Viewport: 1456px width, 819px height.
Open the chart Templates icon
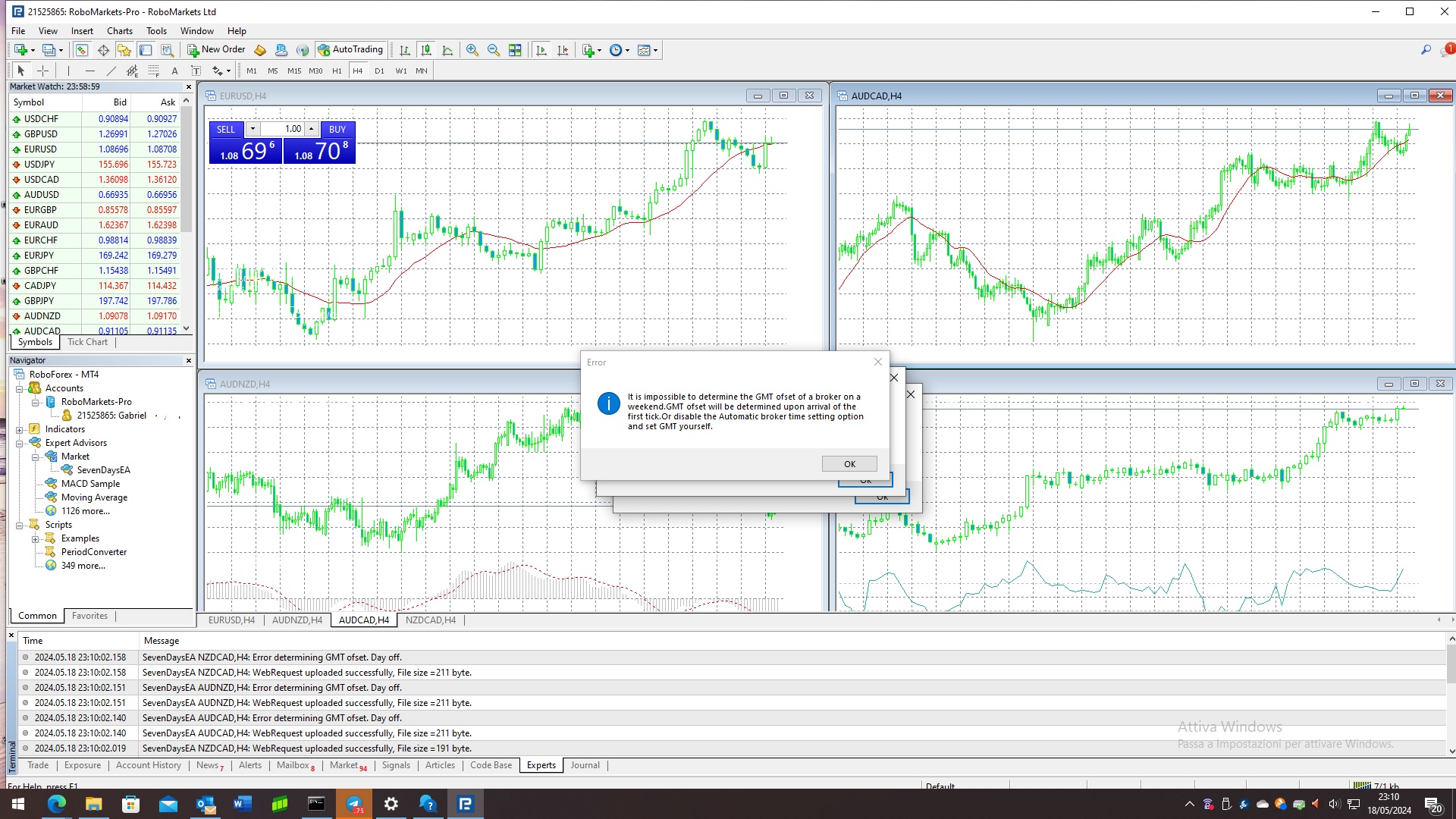(x=644, y=50)
